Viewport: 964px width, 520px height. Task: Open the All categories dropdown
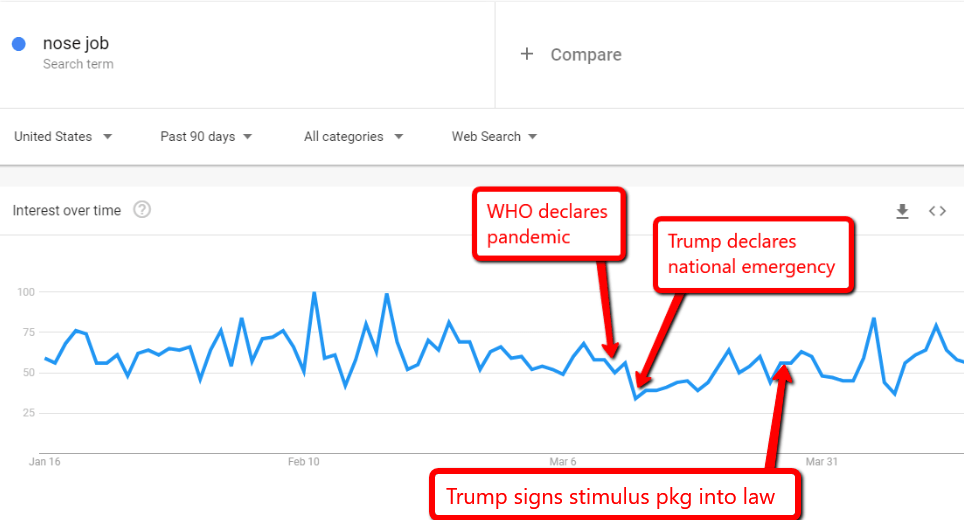coord(353,137)
